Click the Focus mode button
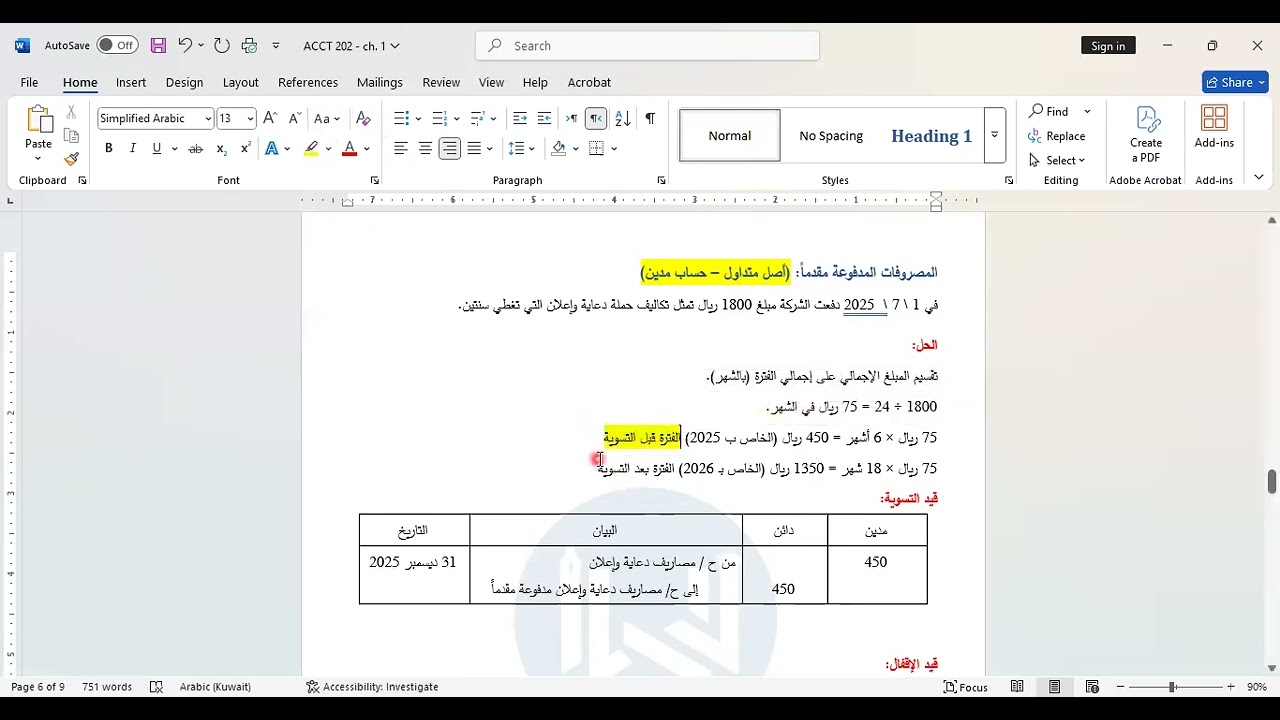The image size is (1280, 720). tap(966, 687)
